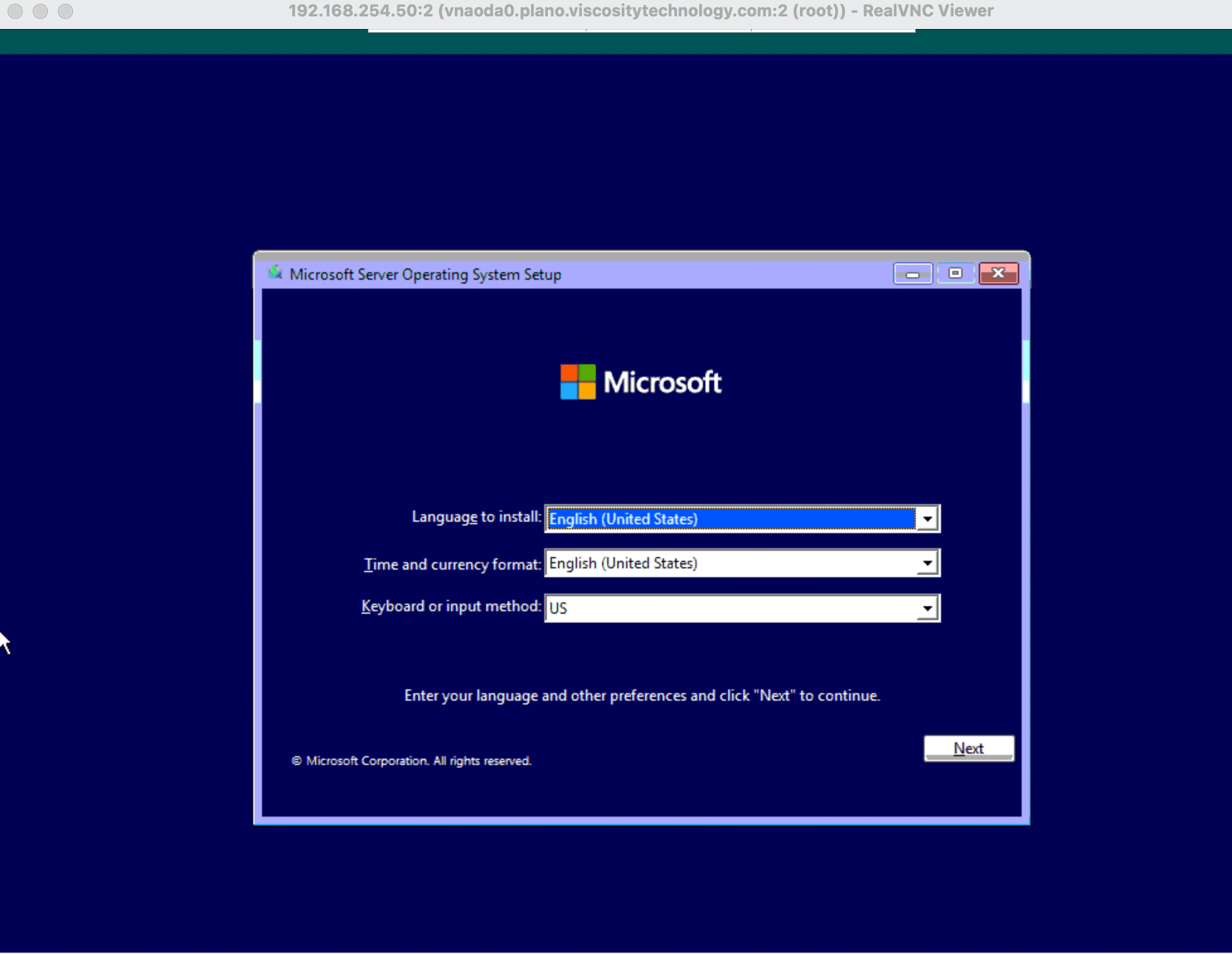1232x954 pixels.
Task: Open the Time and currency format dropdown arrow
Action: [x=927, y=563]
